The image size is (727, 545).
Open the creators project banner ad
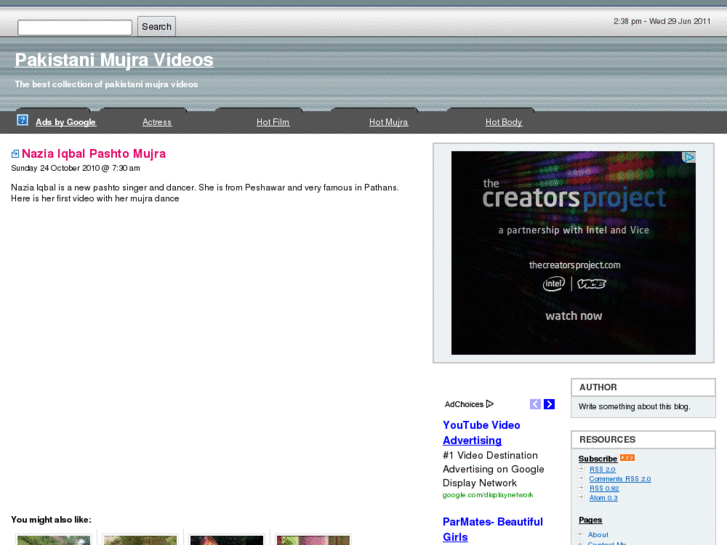pos(573,253)
